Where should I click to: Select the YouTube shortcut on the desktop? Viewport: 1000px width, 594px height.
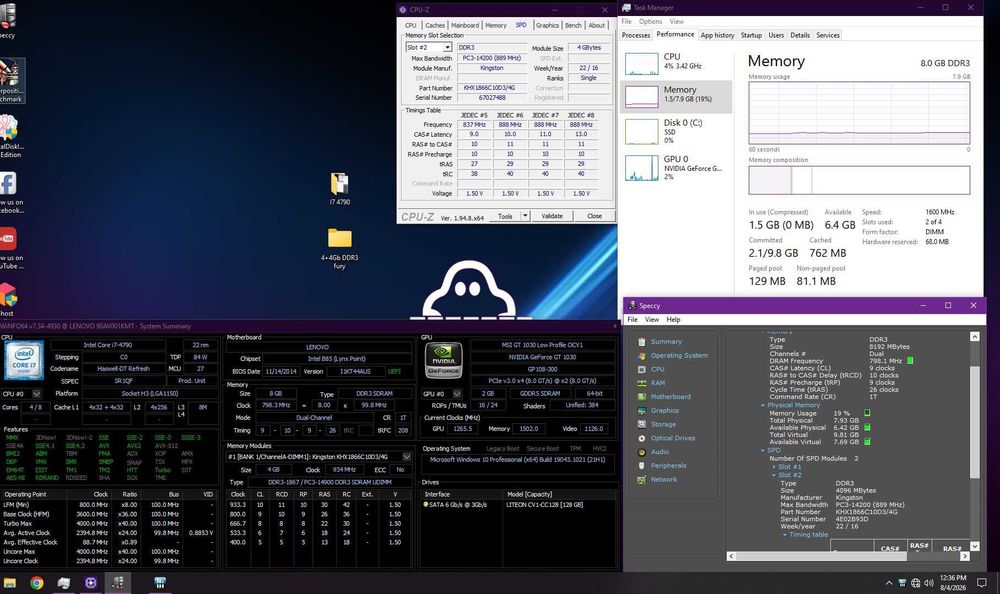9,248
